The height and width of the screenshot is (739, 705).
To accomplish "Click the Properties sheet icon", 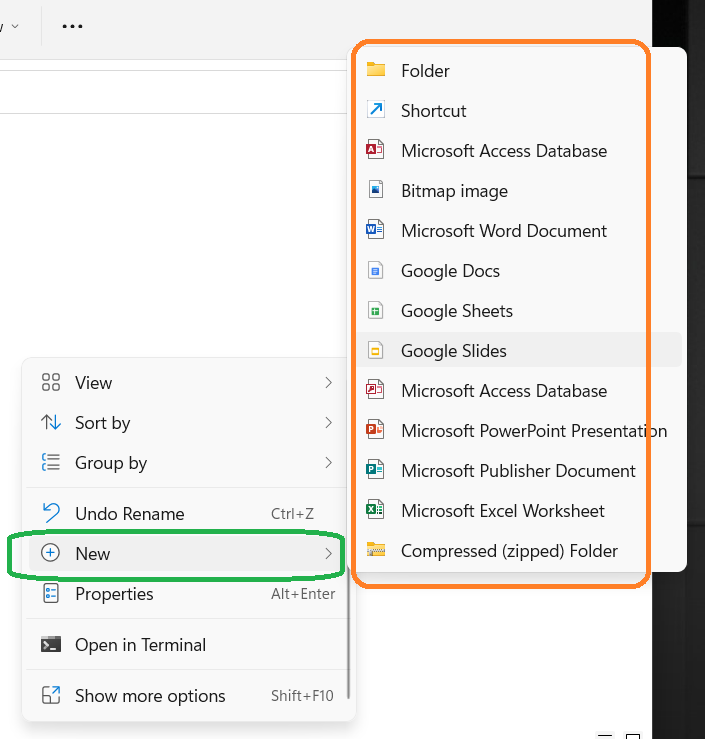I will tap(51, 593).
